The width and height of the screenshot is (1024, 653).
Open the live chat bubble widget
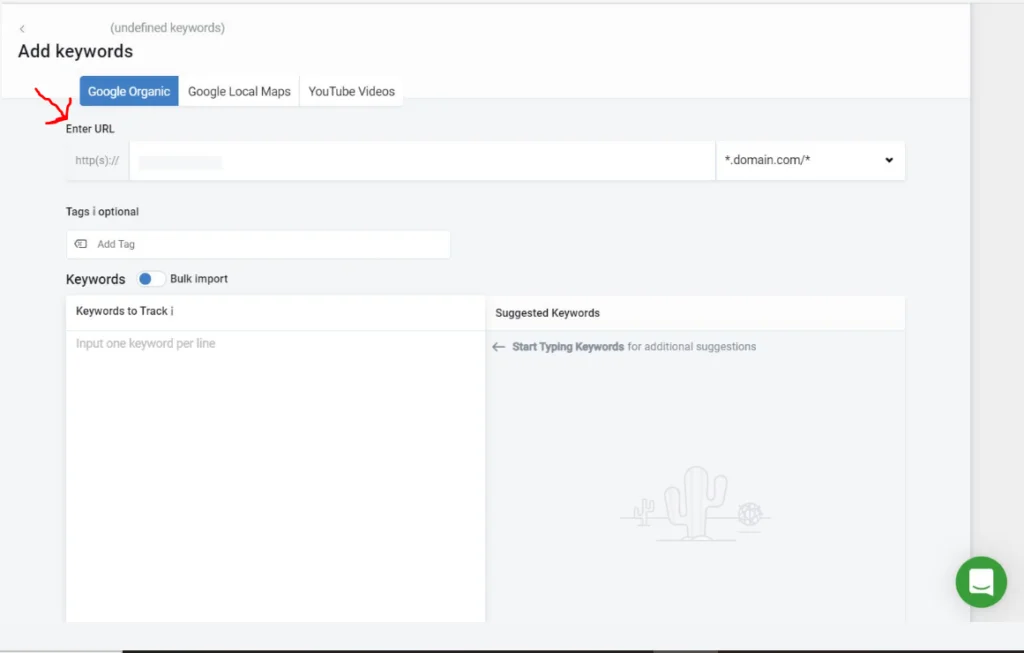(x=980, y=582)
